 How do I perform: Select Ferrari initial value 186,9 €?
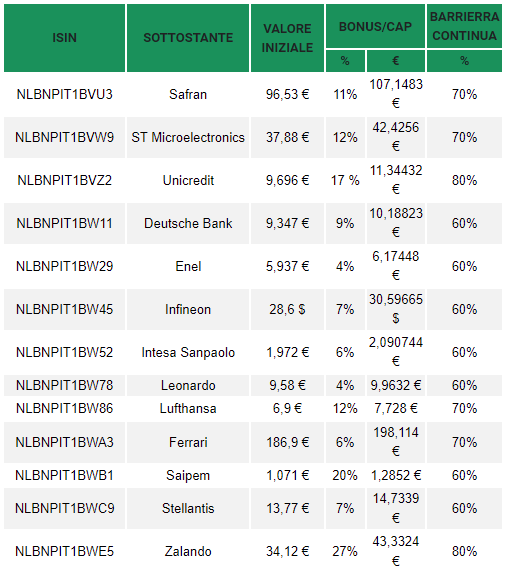click(287, 442)
